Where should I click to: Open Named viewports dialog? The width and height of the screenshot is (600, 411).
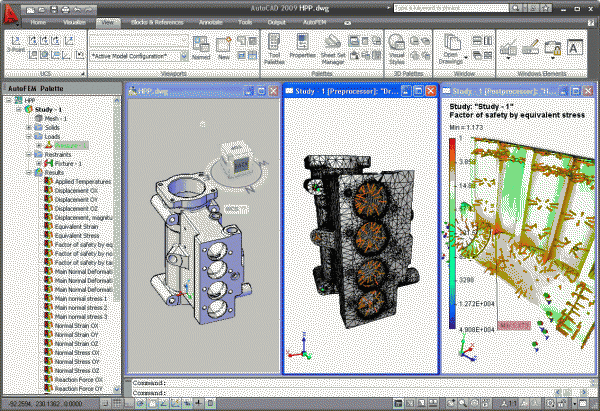(x=201, y=48)
